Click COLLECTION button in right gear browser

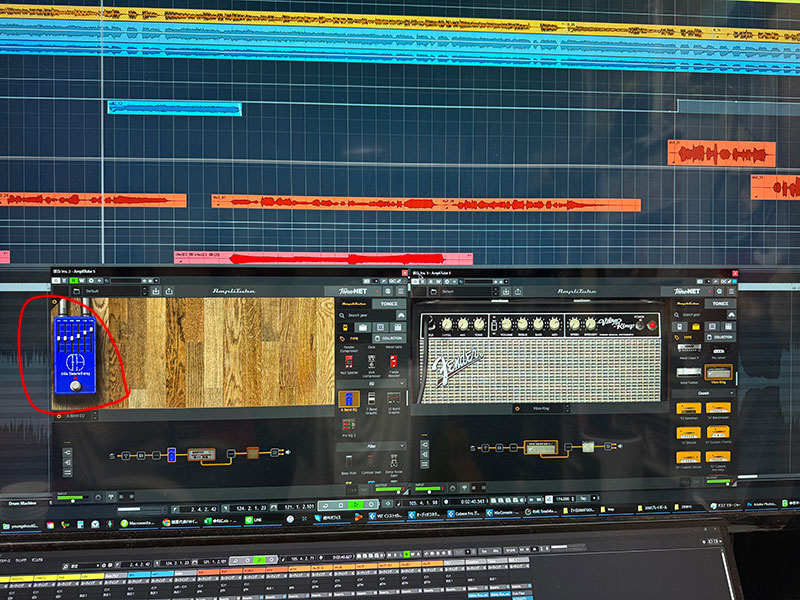[720, 337]
